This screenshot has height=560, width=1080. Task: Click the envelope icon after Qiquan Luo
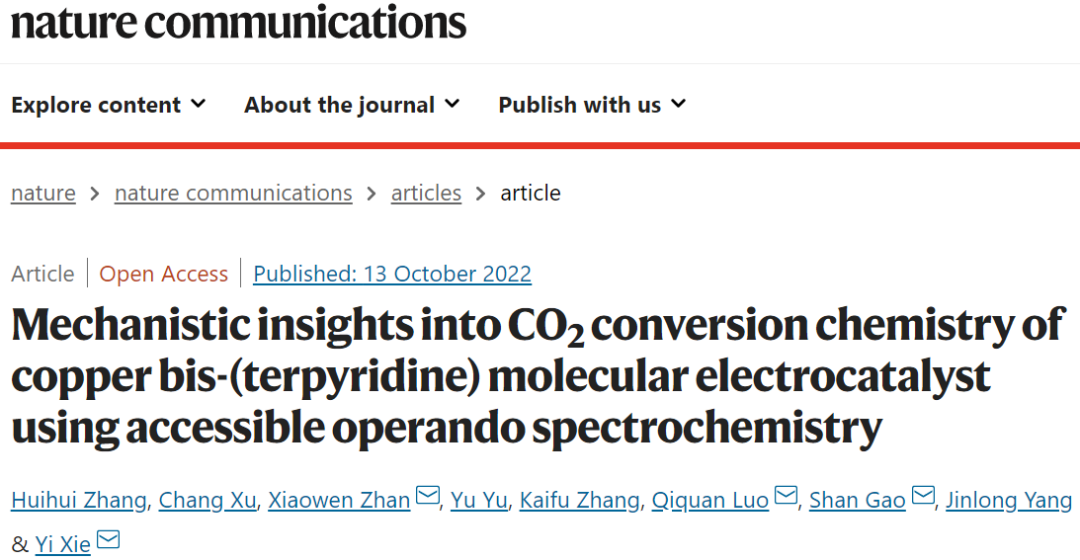tap(786, 495)
